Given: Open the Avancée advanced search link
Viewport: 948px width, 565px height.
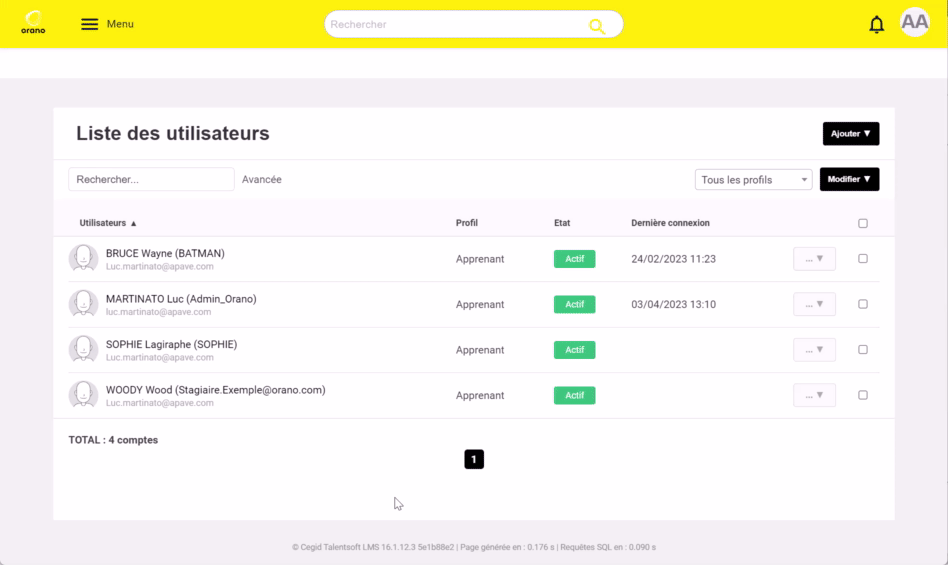Looking at the screenshot, I should point(262,180).
